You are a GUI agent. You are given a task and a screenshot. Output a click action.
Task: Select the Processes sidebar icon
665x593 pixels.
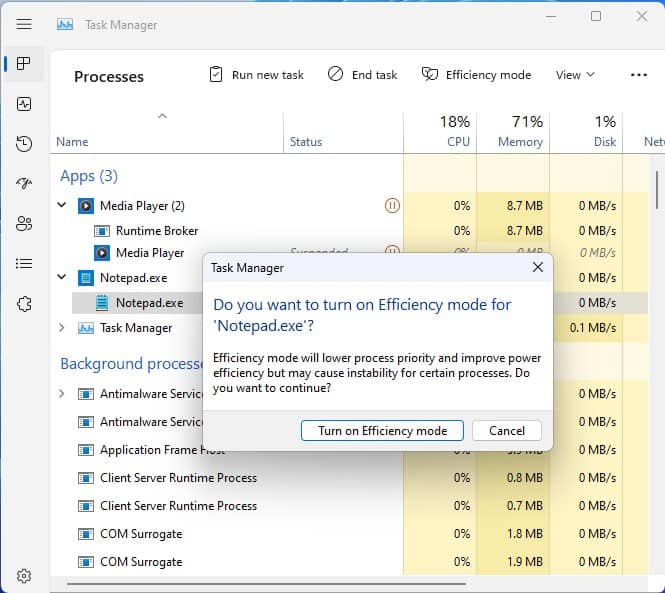[24, 64]
